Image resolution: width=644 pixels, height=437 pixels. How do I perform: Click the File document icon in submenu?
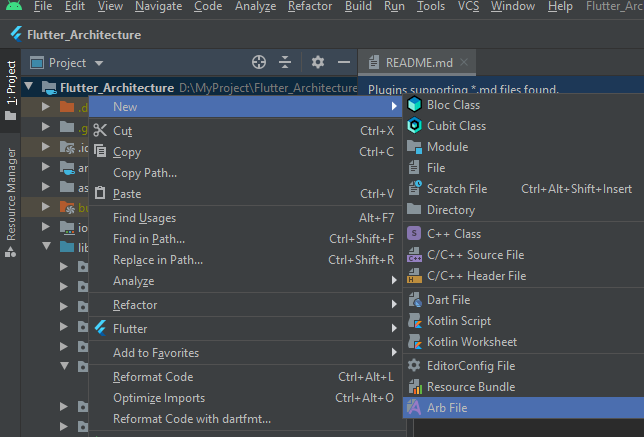pyautogui.click(x=414, y=168)
